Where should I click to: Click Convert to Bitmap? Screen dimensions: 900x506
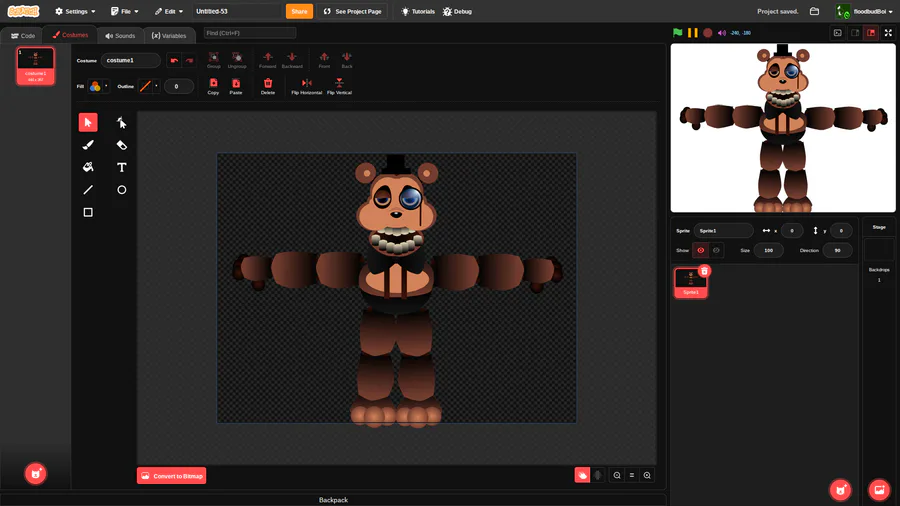(x=172, y=476)
